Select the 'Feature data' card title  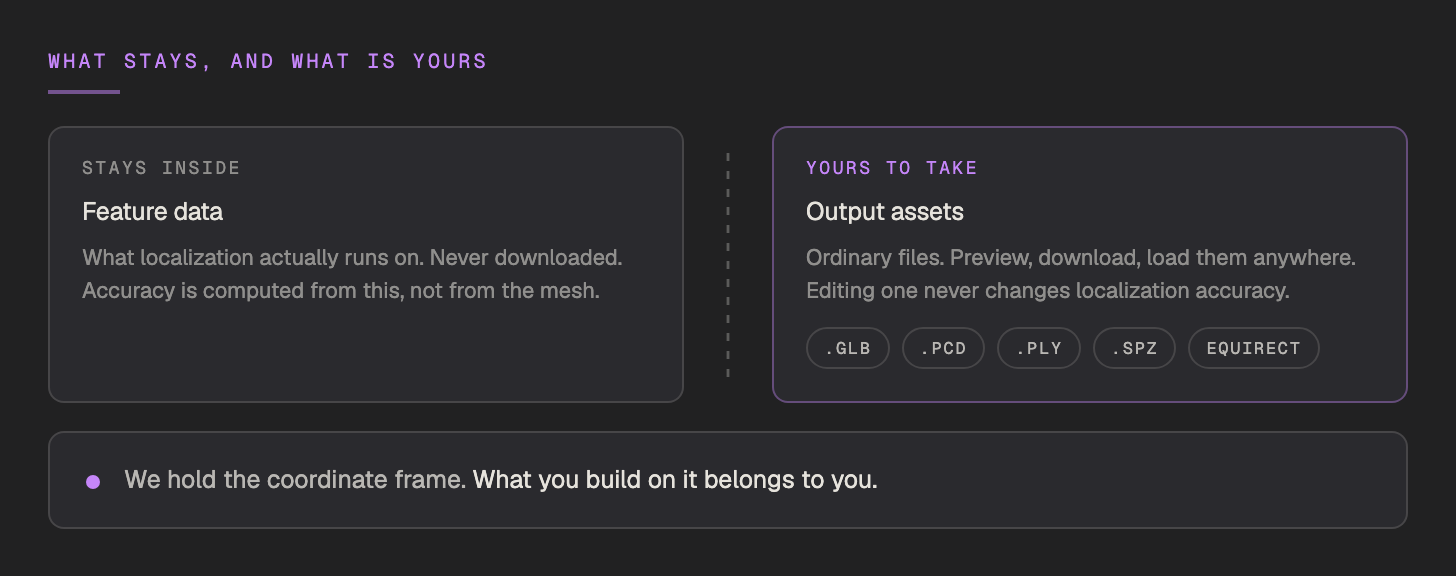click(152, 212)
